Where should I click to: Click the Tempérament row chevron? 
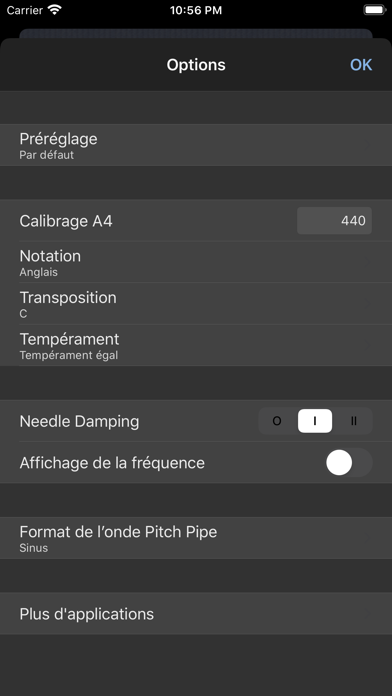pos(368,345)
